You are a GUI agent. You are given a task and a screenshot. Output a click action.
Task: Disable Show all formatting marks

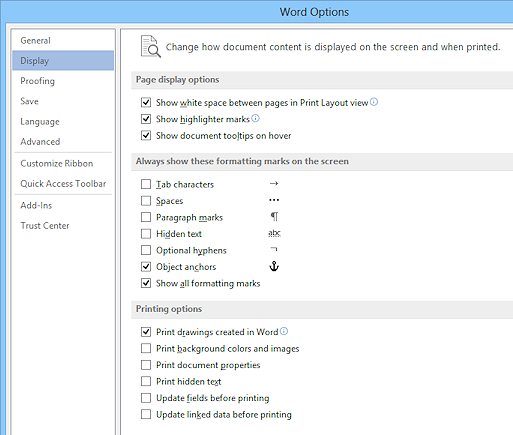(146, 283)
